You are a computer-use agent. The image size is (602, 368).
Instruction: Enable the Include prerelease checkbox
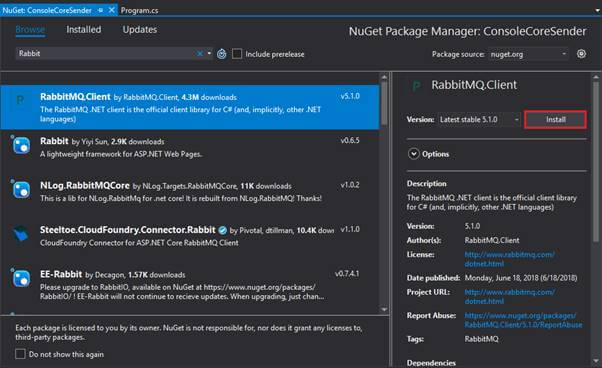click(237, 54)
